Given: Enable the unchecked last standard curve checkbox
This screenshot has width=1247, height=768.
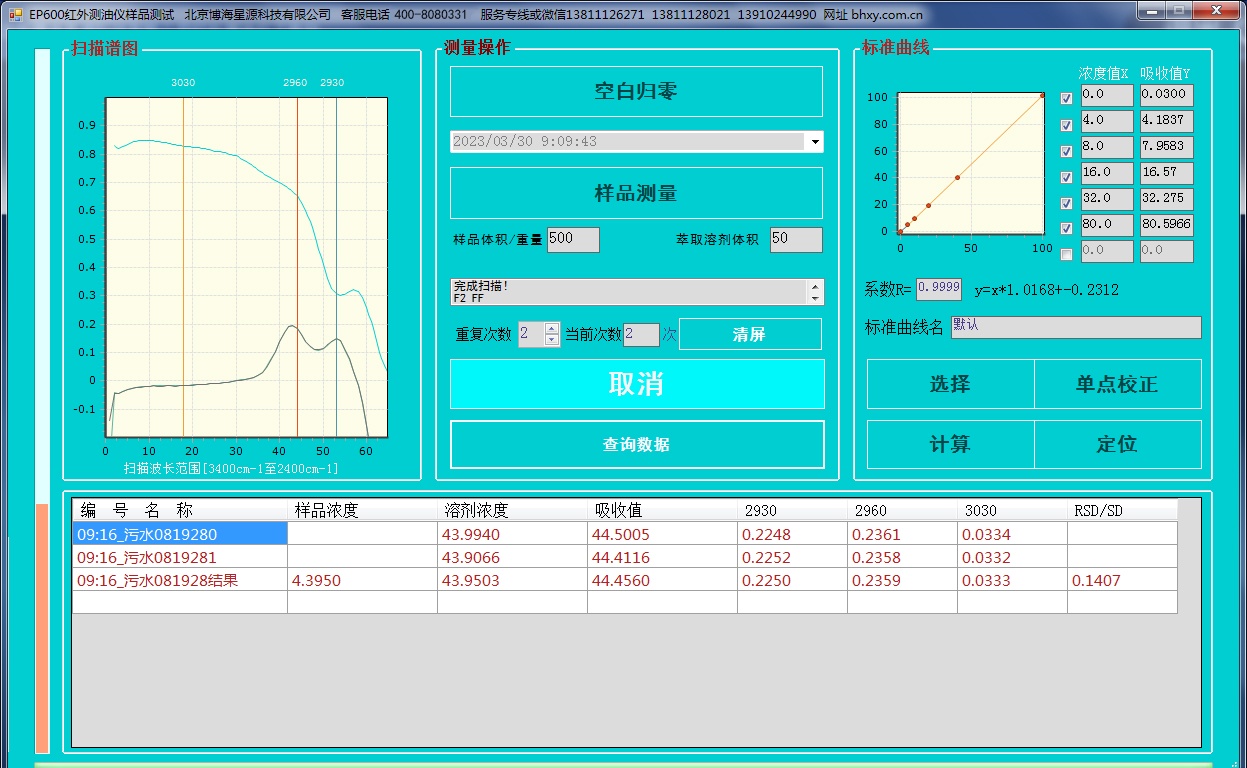Looking at the screenshot, I should tap(1066, 255).
